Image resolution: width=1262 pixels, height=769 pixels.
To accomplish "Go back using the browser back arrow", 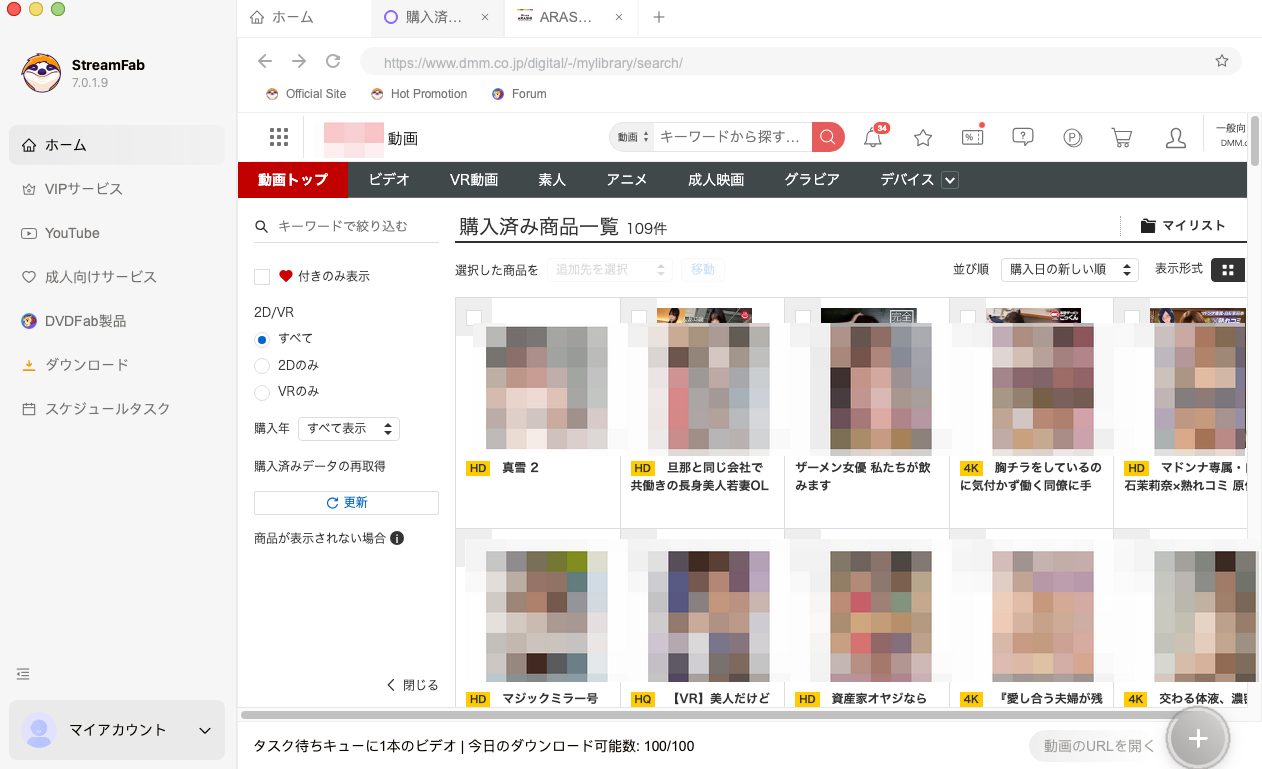I will [x=265, y=61].
